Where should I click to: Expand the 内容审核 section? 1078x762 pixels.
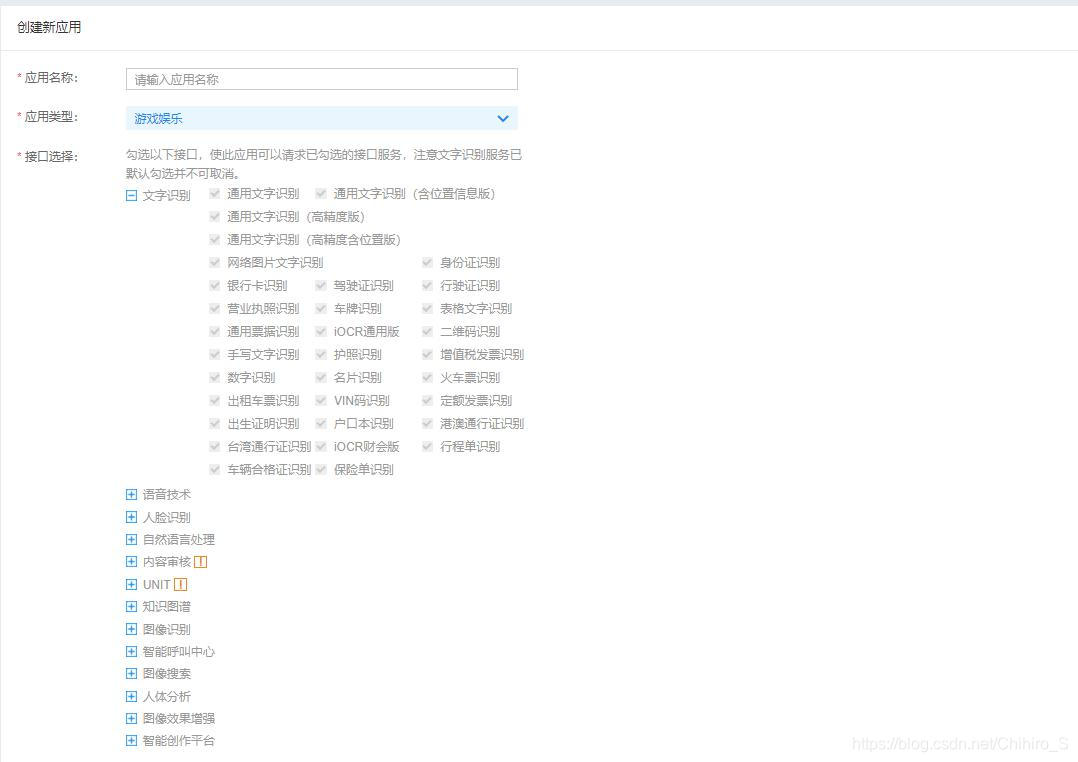click(x=131, y=562)
